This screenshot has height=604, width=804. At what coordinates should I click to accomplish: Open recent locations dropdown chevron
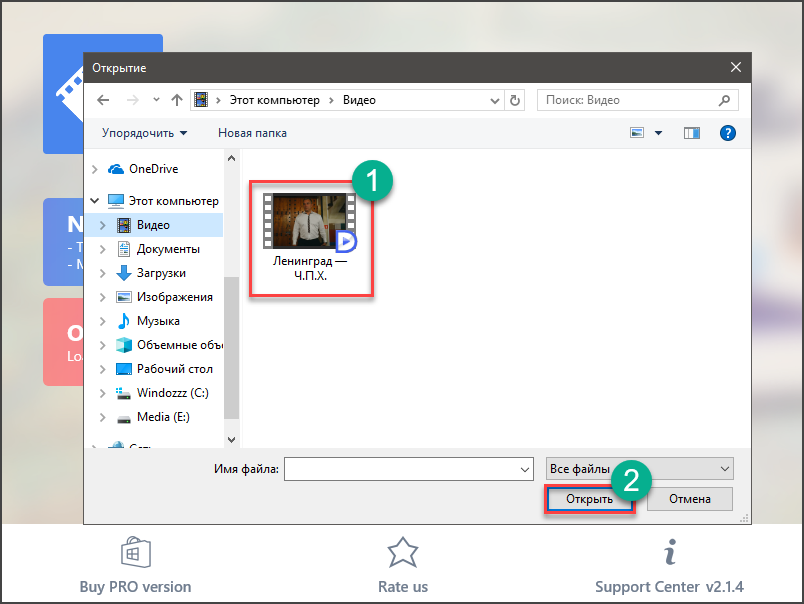click(156, 99)
